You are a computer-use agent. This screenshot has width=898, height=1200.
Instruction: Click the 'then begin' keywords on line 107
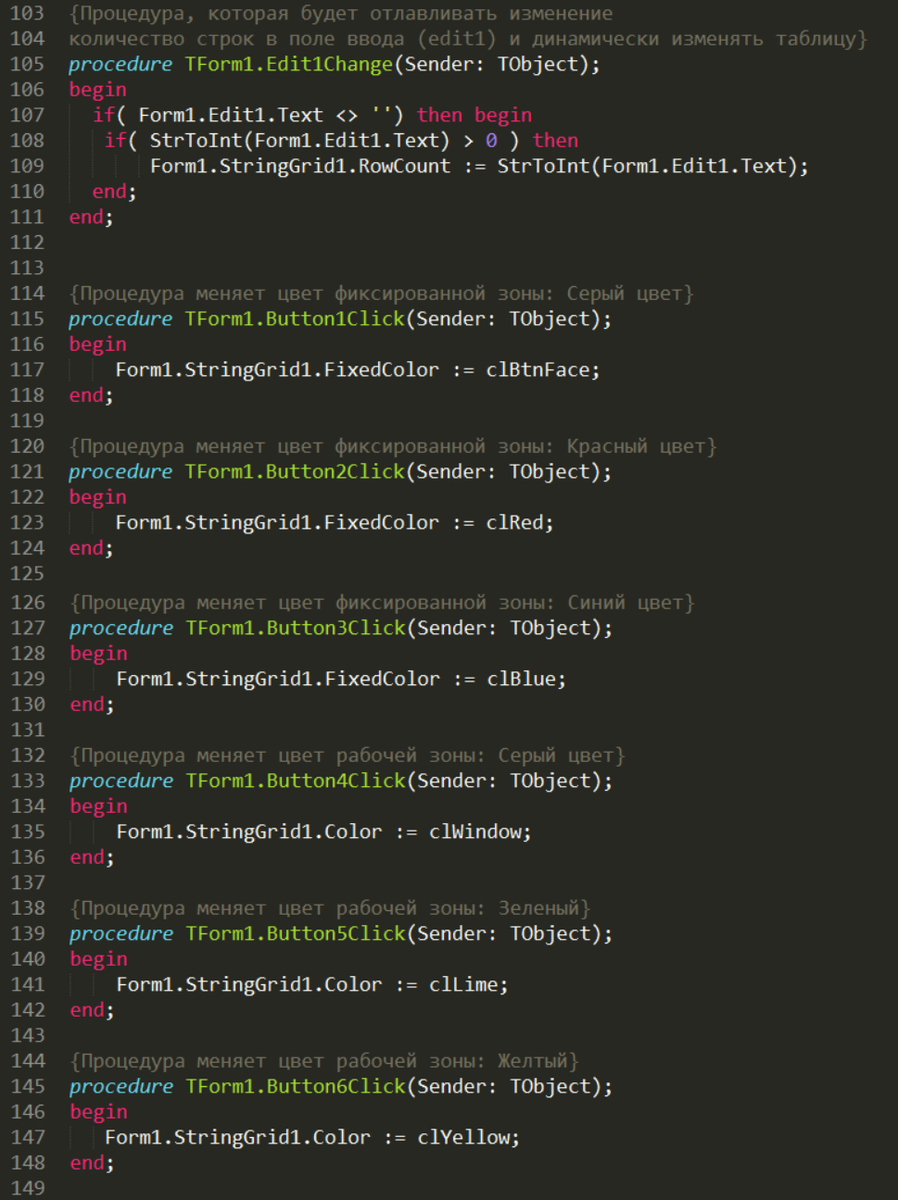tap(474, 115)
